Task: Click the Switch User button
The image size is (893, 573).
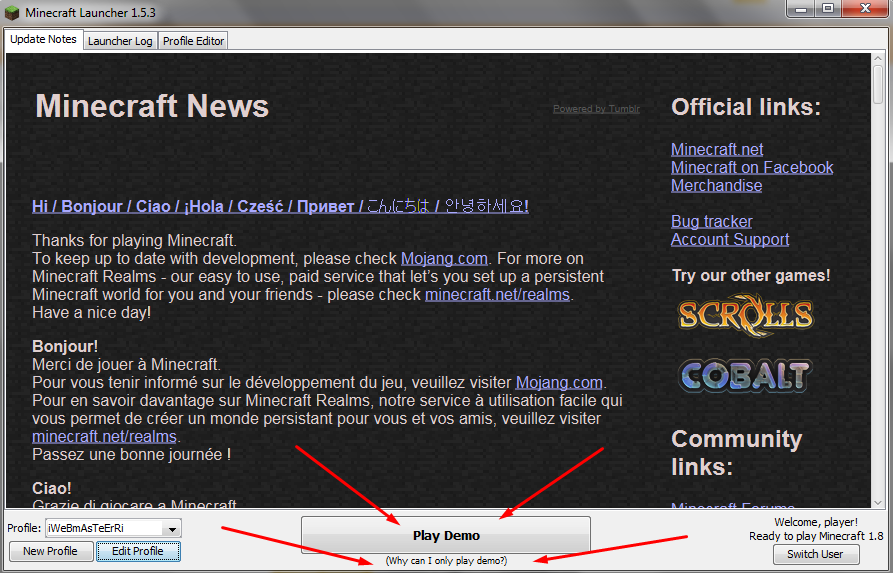Action: pyautogui.click(x=815, y=554)
